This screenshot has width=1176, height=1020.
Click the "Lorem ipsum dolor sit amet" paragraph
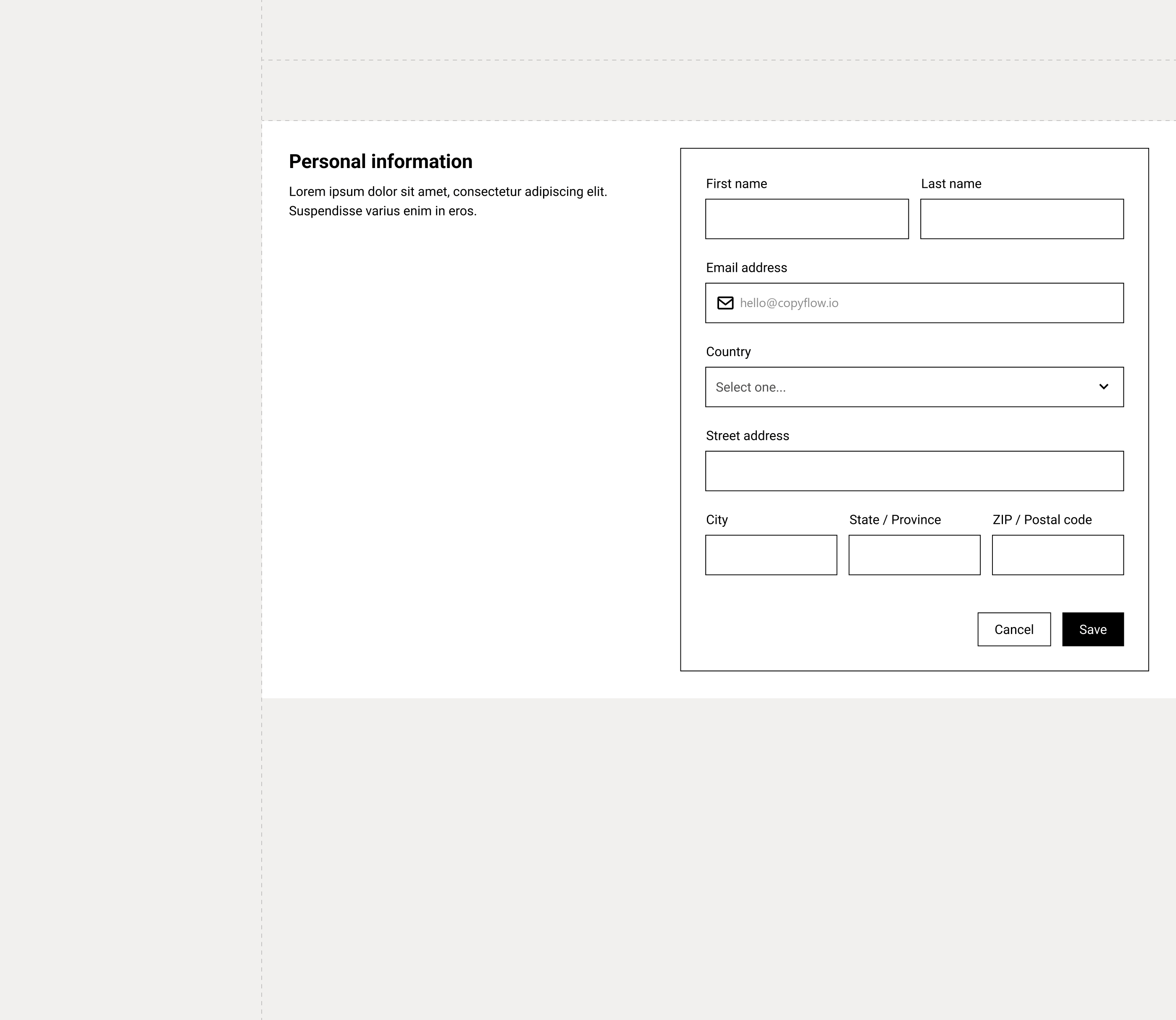click(x=448, y=202)
